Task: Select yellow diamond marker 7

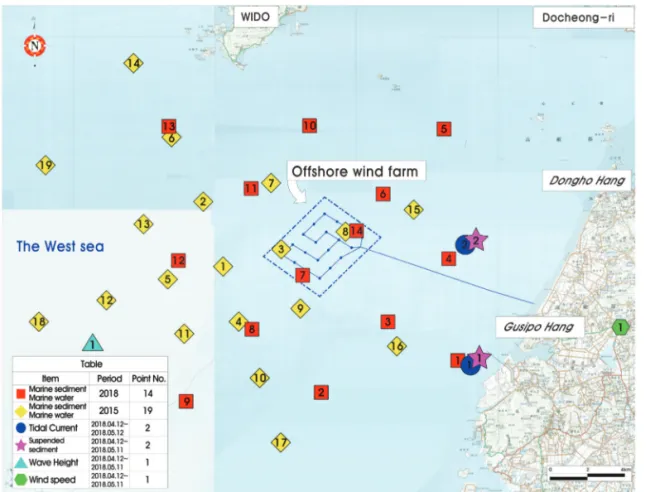Action: [x=271, y=183]
